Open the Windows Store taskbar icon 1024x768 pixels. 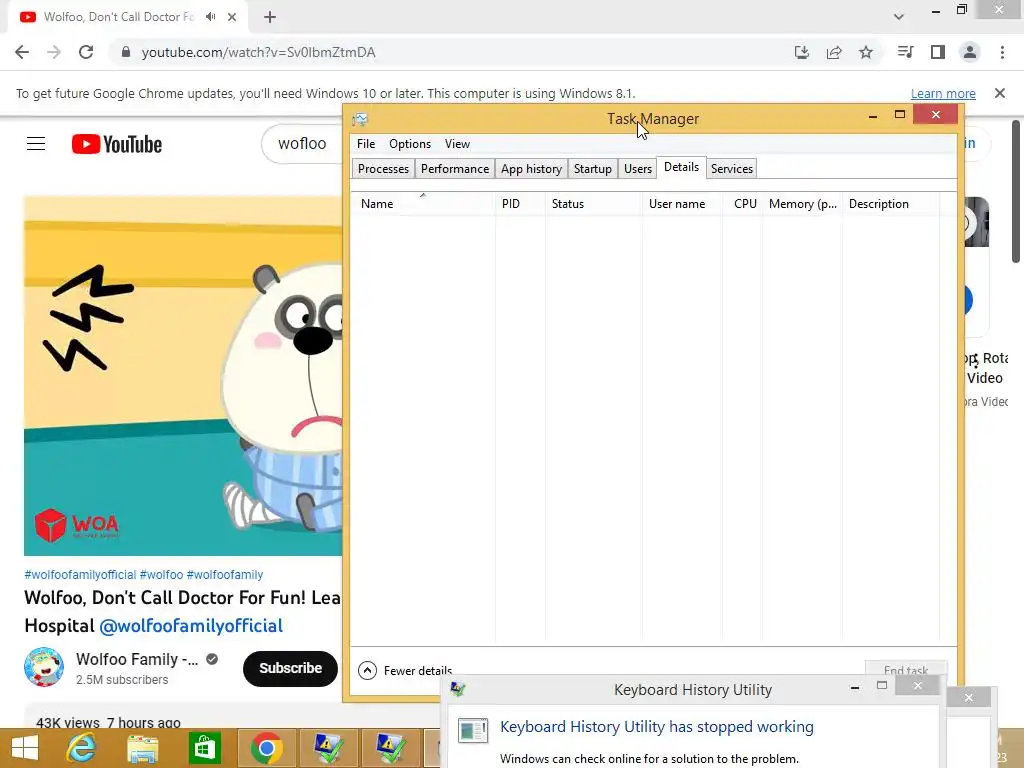(x=204, y=748)
